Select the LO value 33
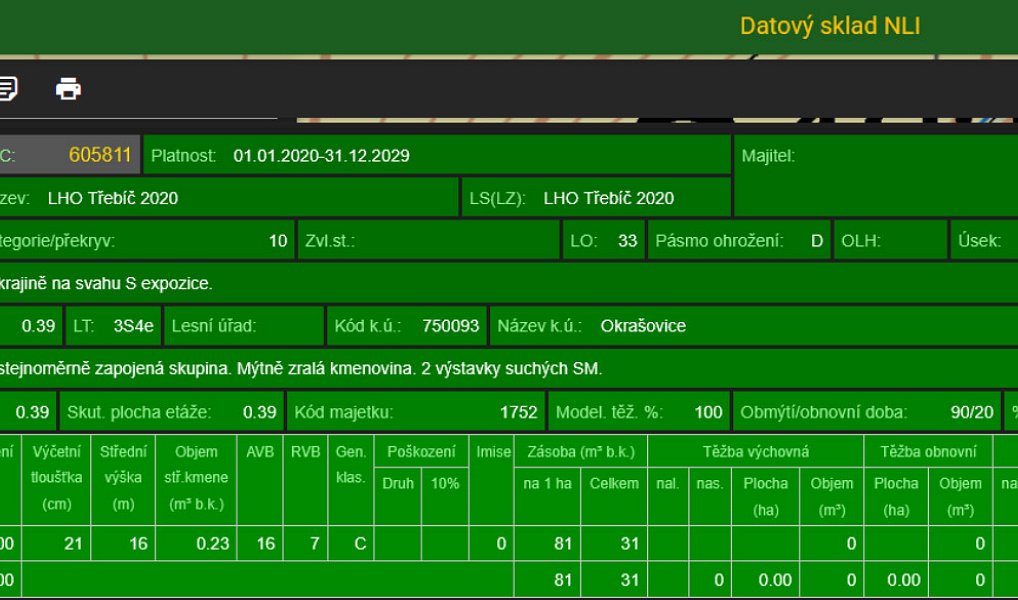 pos(627,241)
